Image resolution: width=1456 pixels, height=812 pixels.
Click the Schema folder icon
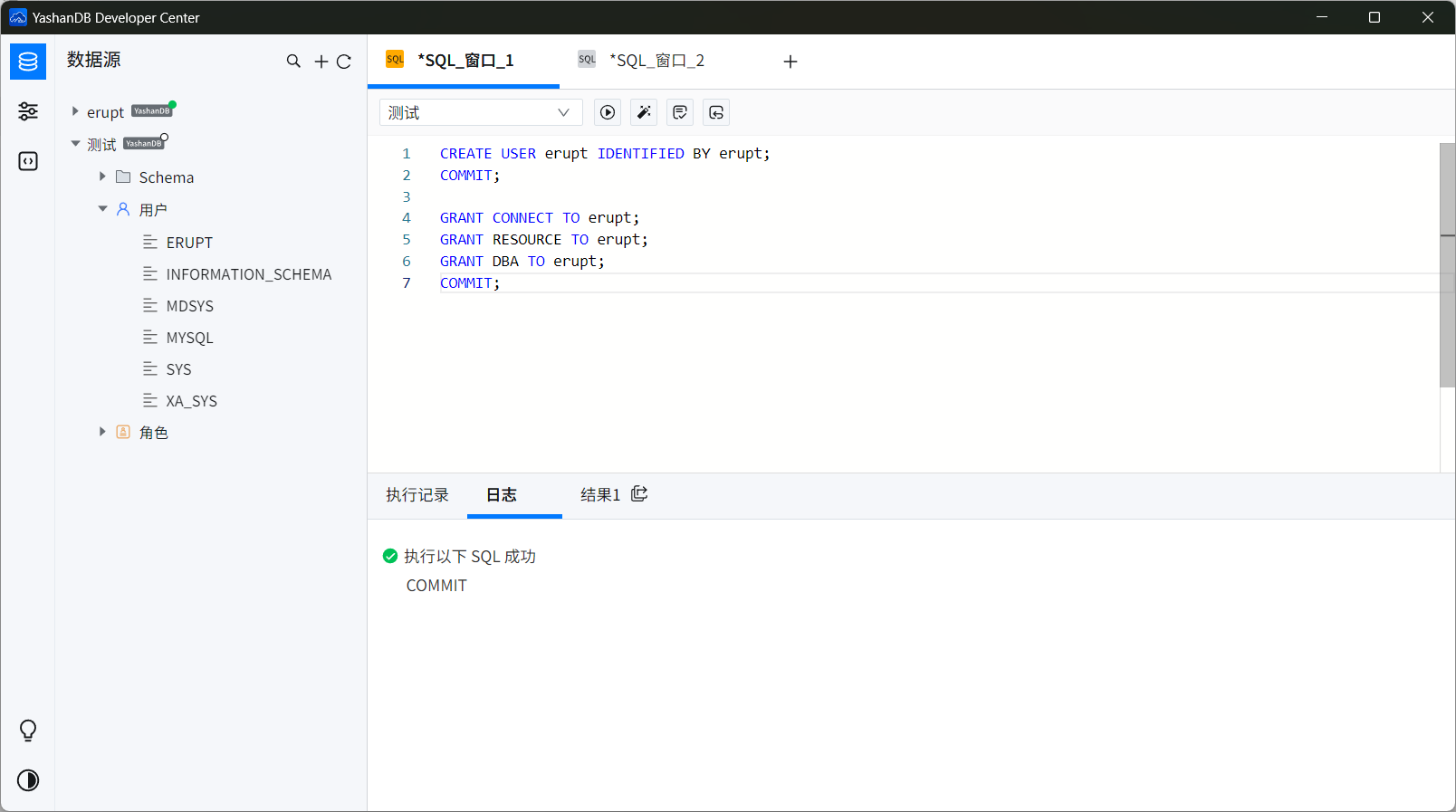123,177
